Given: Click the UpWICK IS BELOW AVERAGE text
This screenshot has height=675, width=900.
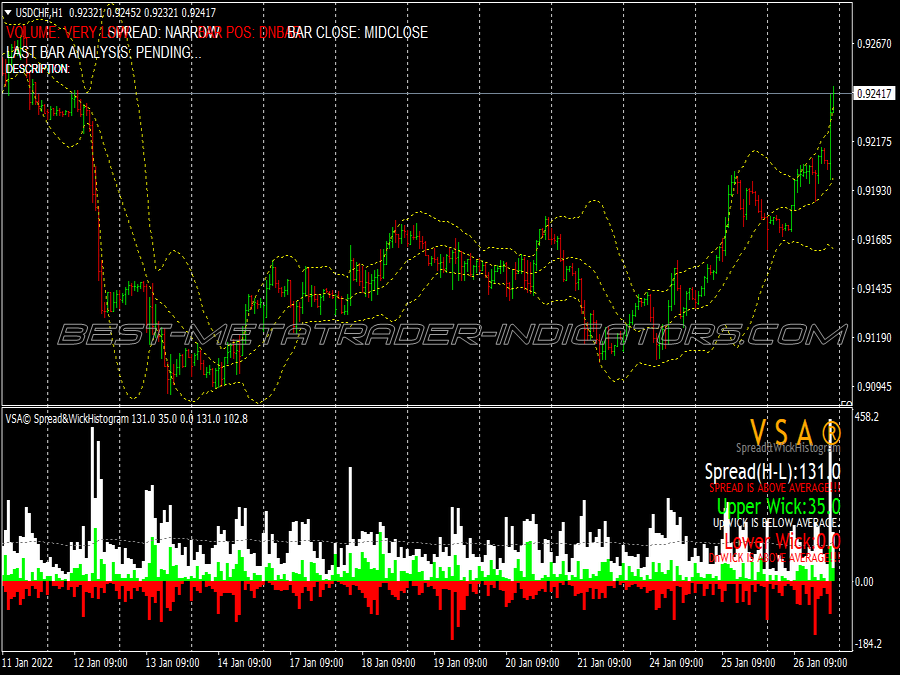Looking at the screenshot, I should pos(777,523).
